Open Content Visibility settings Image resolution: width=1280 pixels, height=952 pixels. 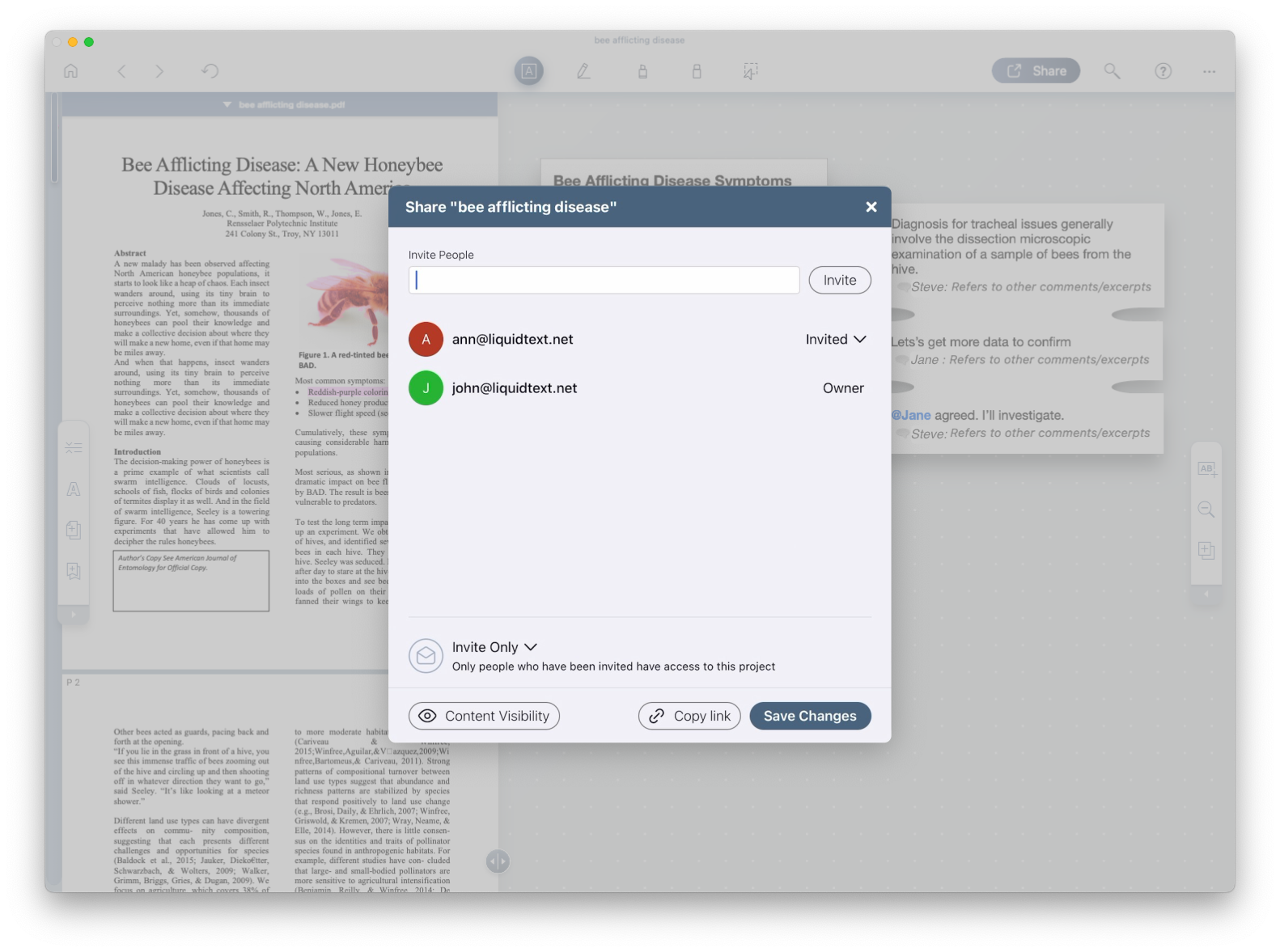(484, 716)
